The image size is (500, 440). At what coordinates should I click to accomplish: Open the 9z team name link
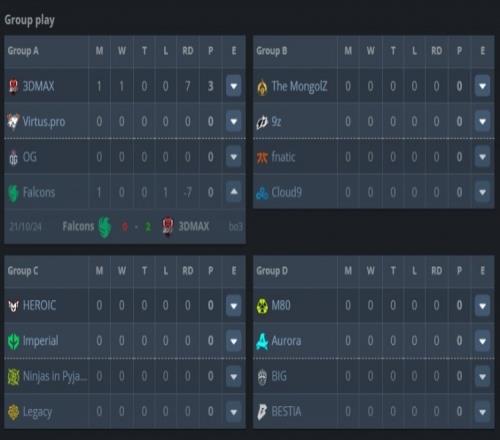tap(276, 121)
